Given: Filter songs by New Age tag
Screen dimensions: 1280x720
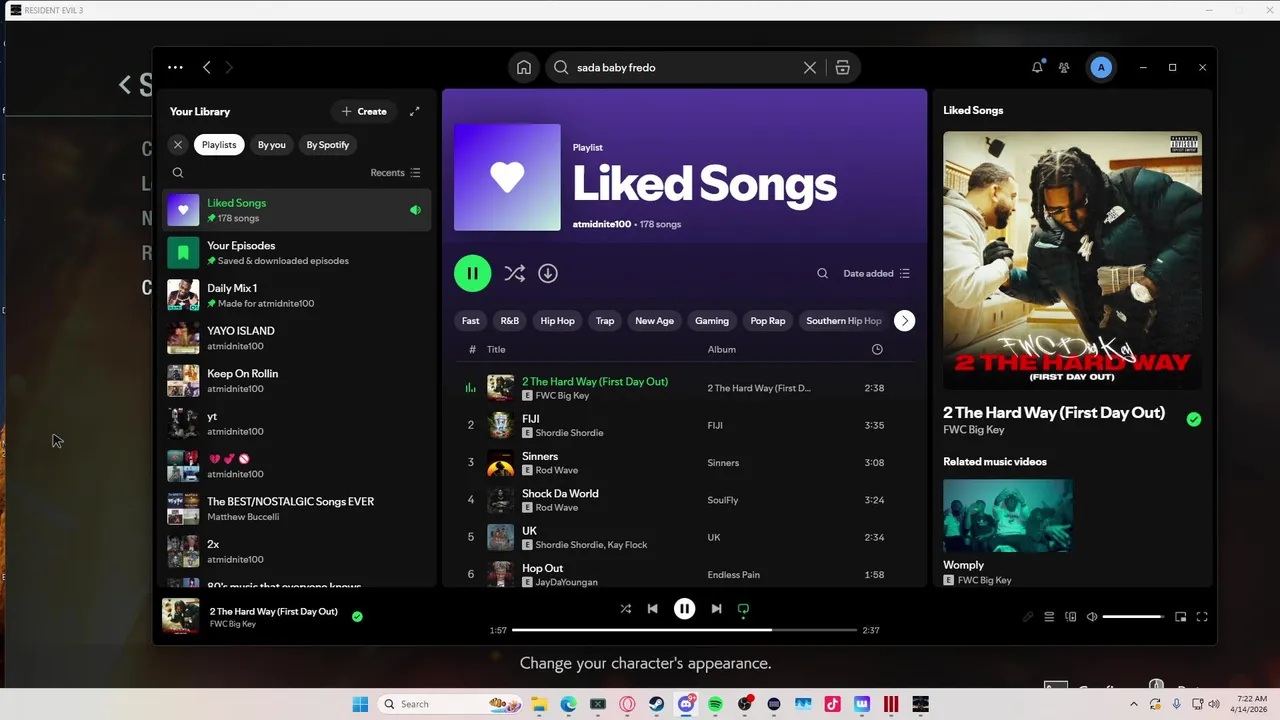Looking at the screenshot, I should click(654, 321).
